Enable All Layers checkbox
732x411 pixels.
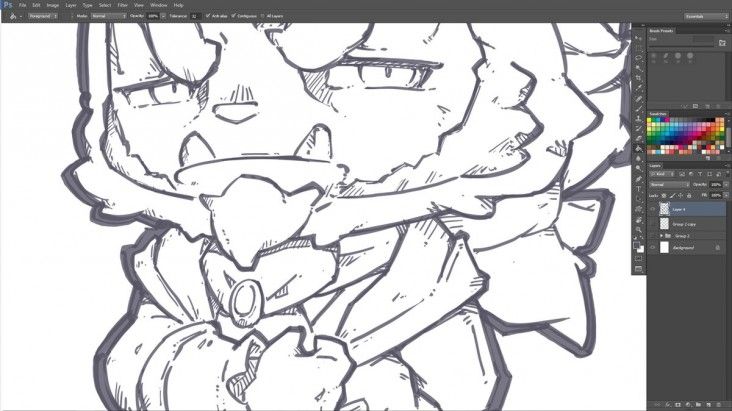(x=262, y=16)
